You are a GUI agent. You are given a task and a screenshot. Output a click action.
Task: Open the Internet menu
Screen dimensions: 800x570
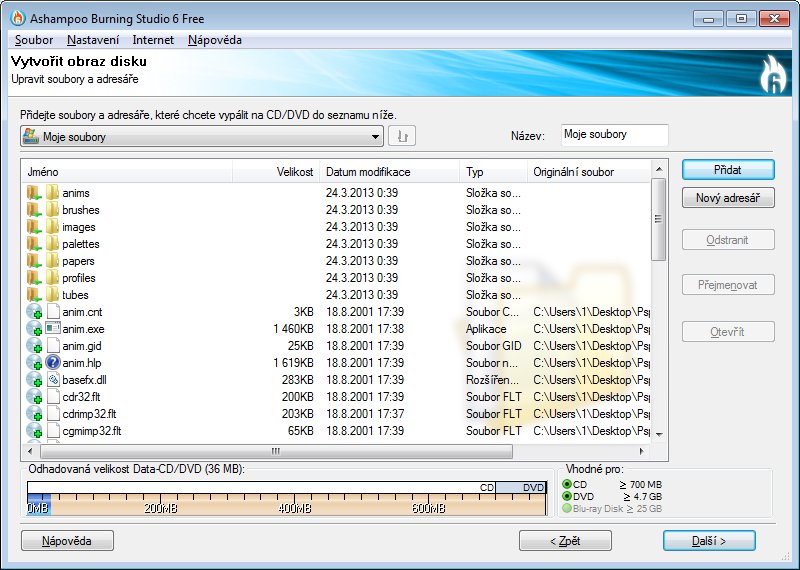point(153,40)
